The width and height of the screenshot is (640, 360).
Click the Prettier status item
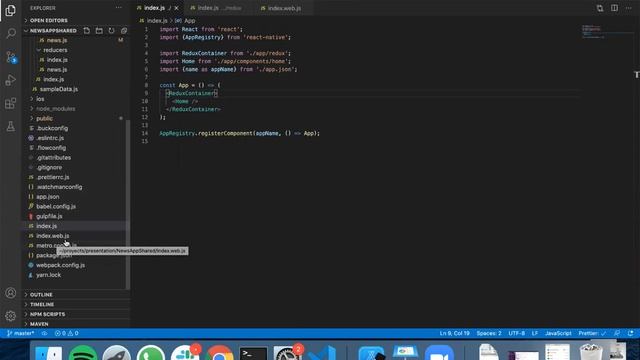pyautogui.click(x=592, y=333)
